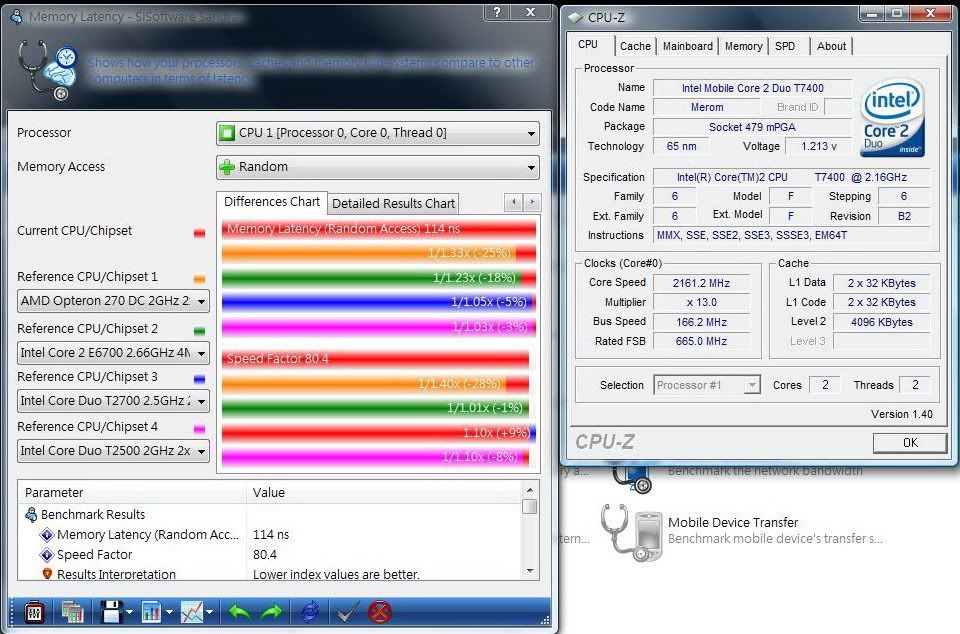This screenshot has height=634, width=960.
Task: Click the chart tab scroll-left arrow
Action: tap(514, 202)
